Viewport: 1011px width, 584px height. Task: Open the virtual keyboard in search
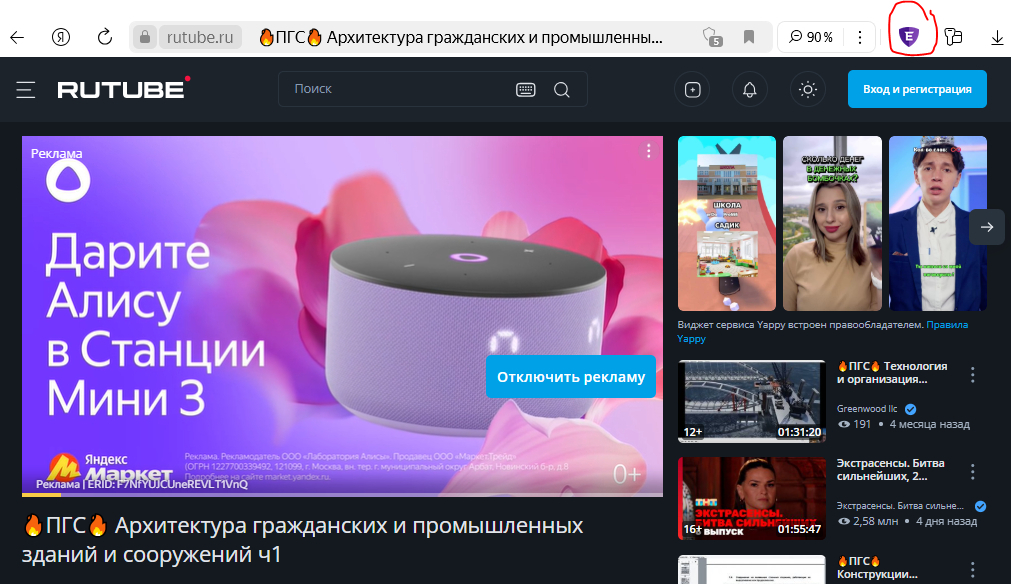coord(526,90)
